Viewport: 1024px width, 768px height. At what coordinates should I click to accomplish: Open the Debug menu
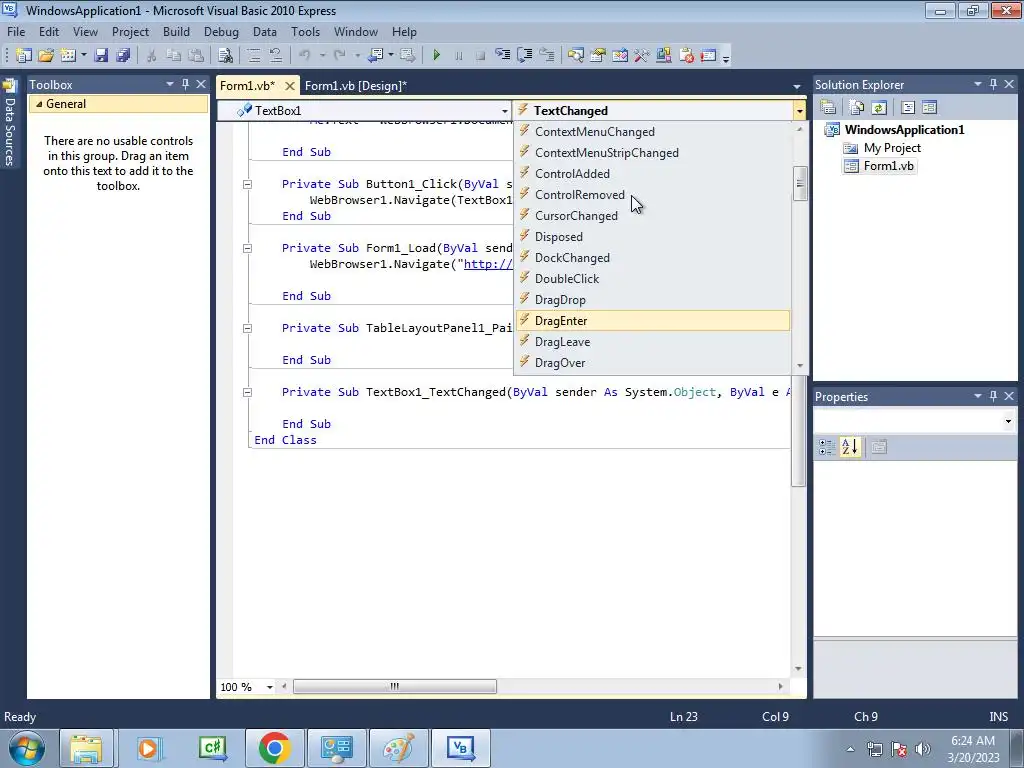point(221,32)
